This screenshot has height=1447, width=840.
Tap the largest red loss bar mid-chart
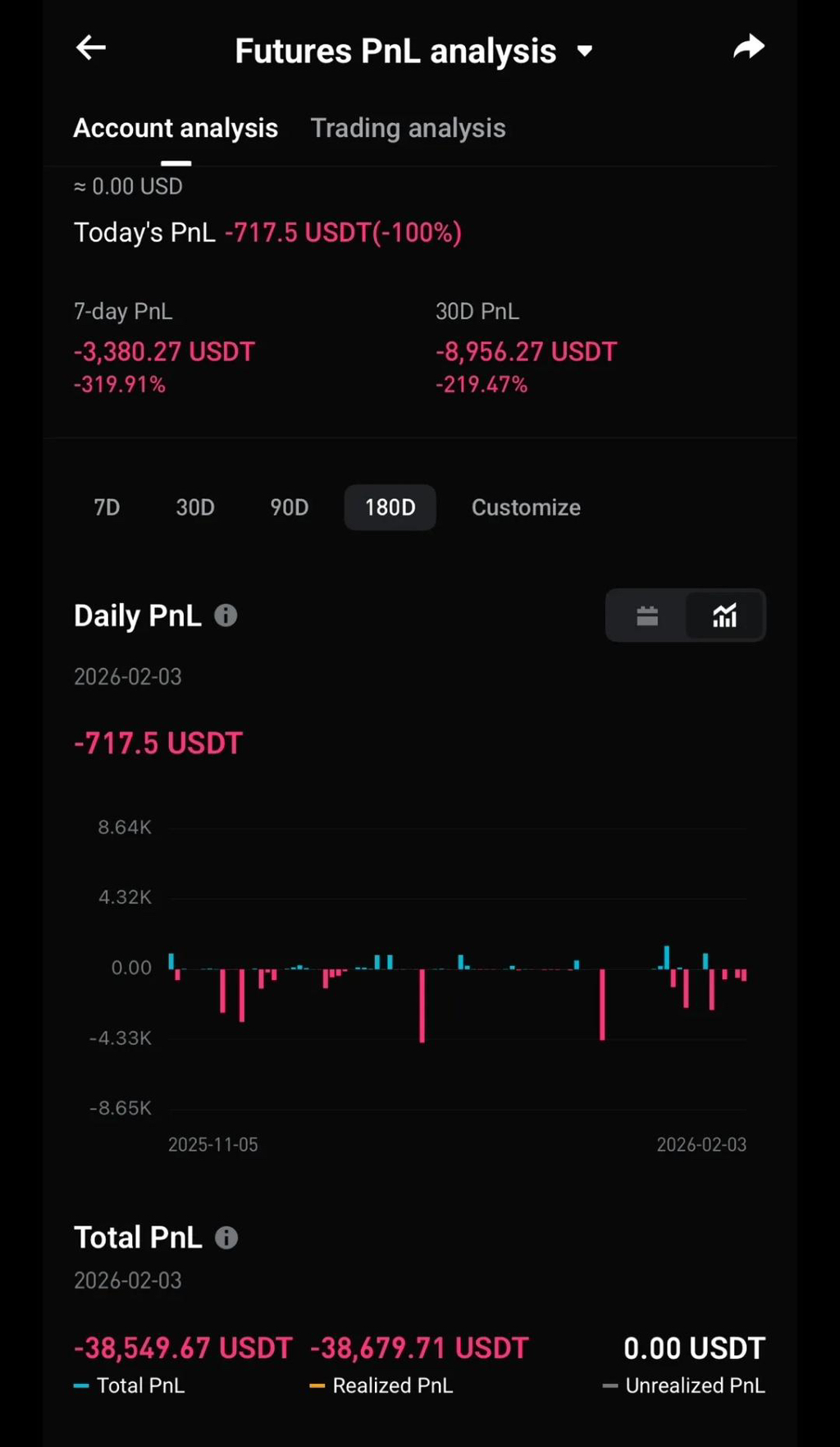point(422,1005)
